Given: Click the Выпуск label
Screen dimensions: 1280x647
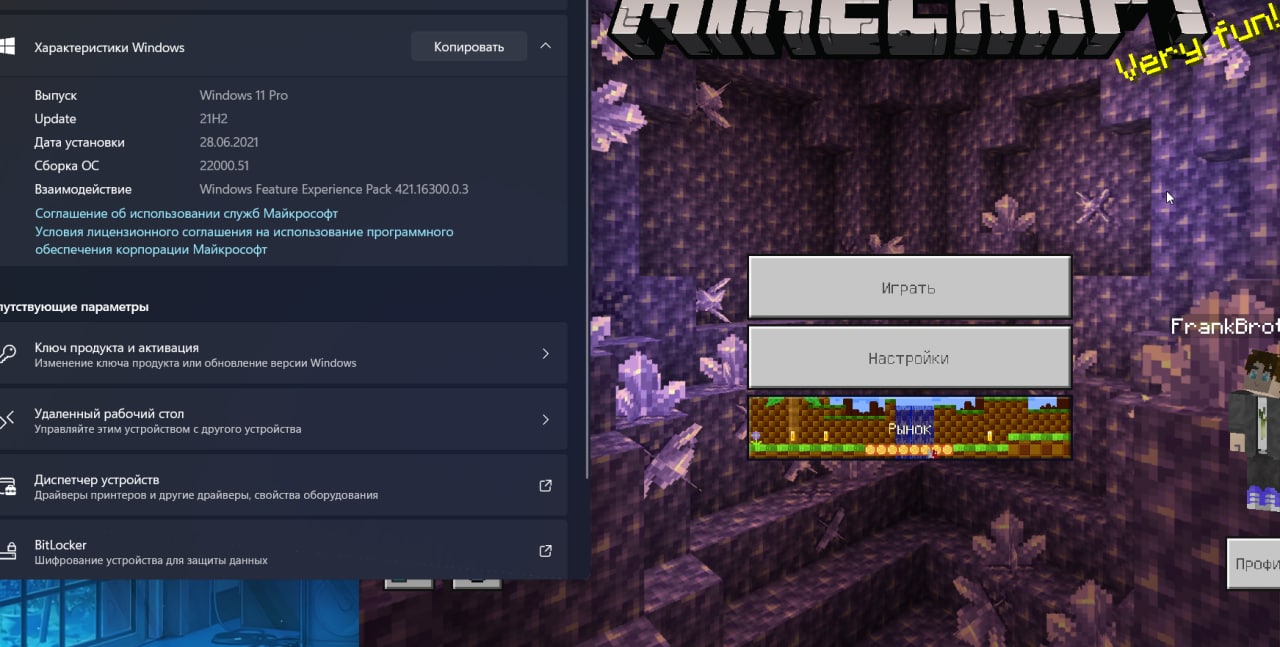Looking at the screenshot, I should (55, 96).
